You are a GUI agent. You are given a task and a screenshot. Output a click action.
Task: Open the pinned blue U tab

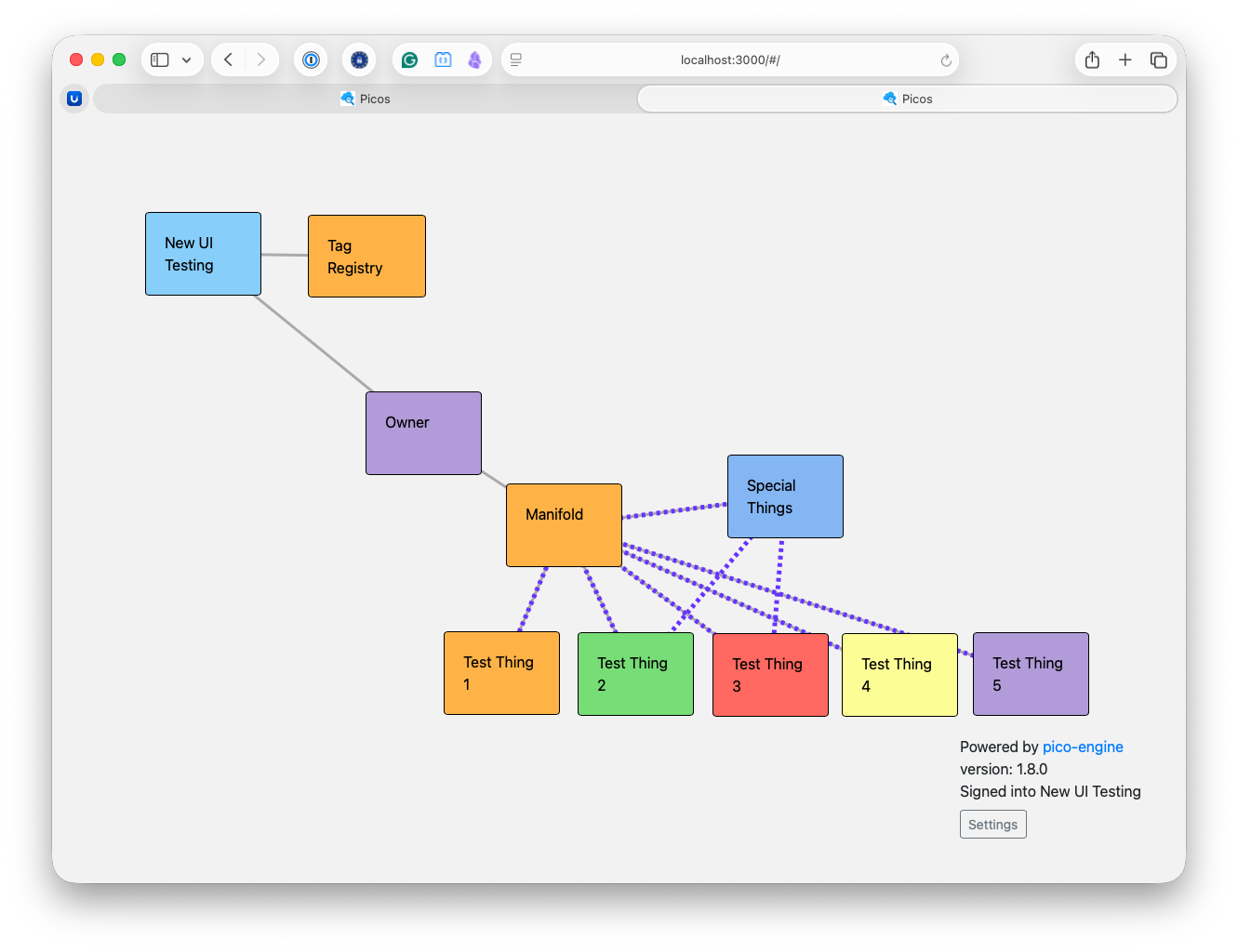point(74,99)
